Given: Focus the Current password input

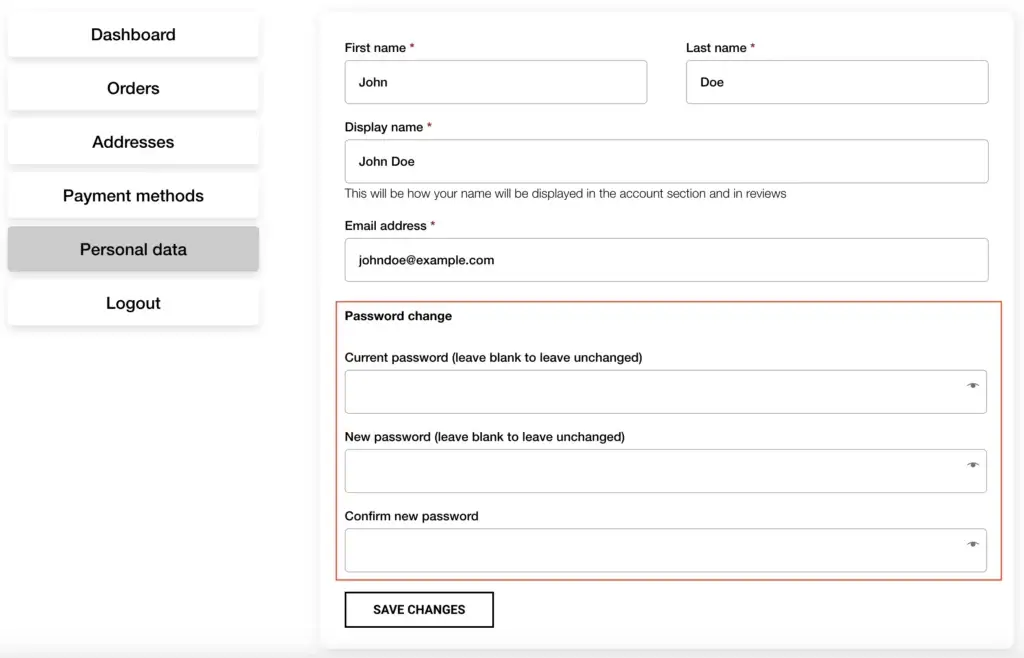Looking at the screenshot, I should (x=650, y=392).
